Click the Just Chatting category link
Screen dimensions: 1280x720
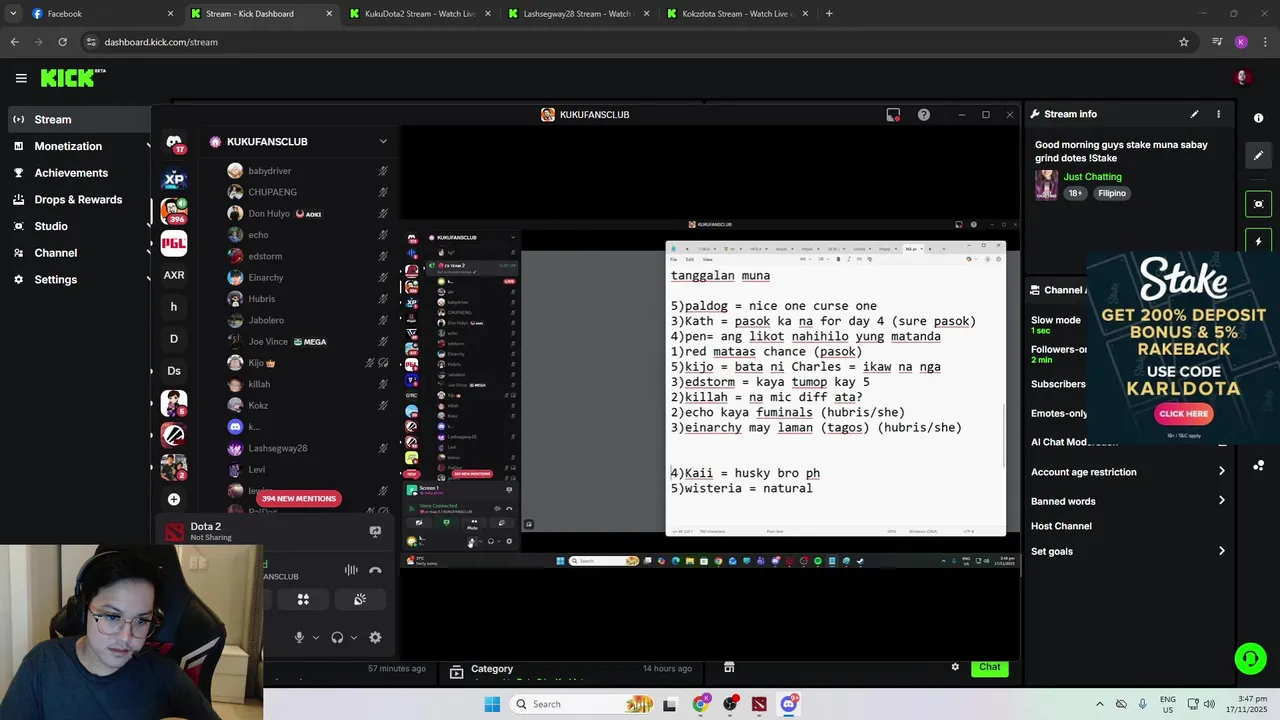pos(1092,177)
